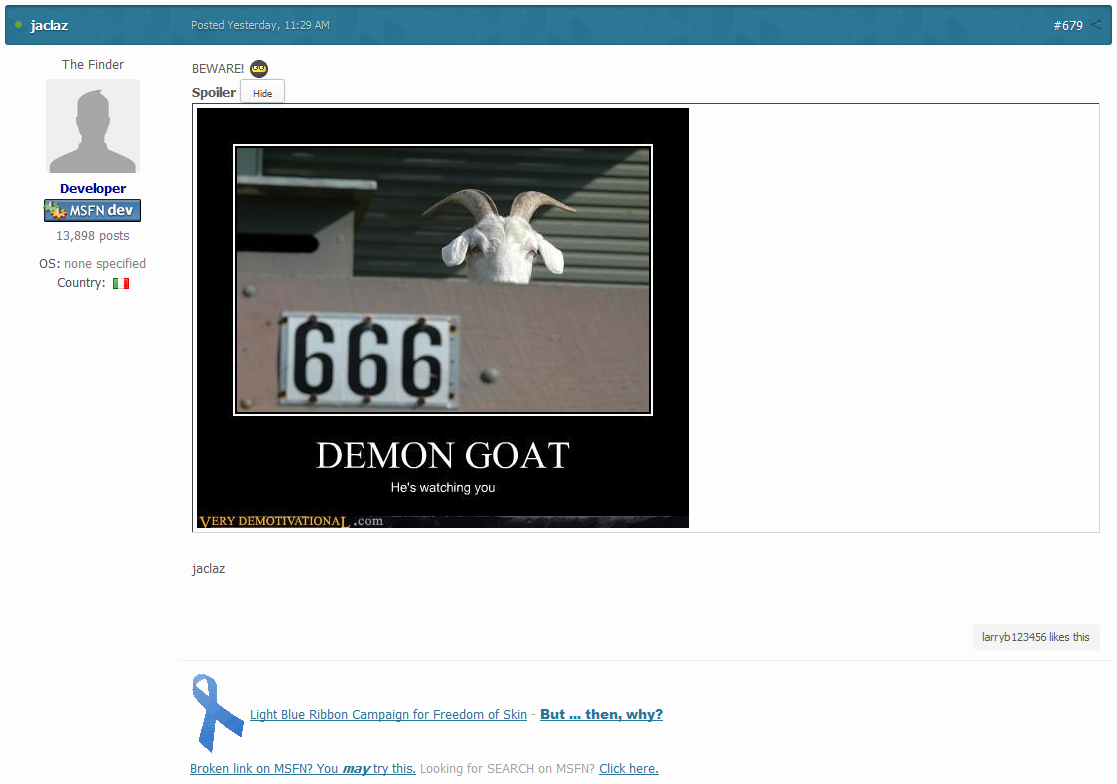The width and height of the screenshot is (1117, 784).
Task: Click 'larryb123456 likes this' box
Action: point(1036,637)
